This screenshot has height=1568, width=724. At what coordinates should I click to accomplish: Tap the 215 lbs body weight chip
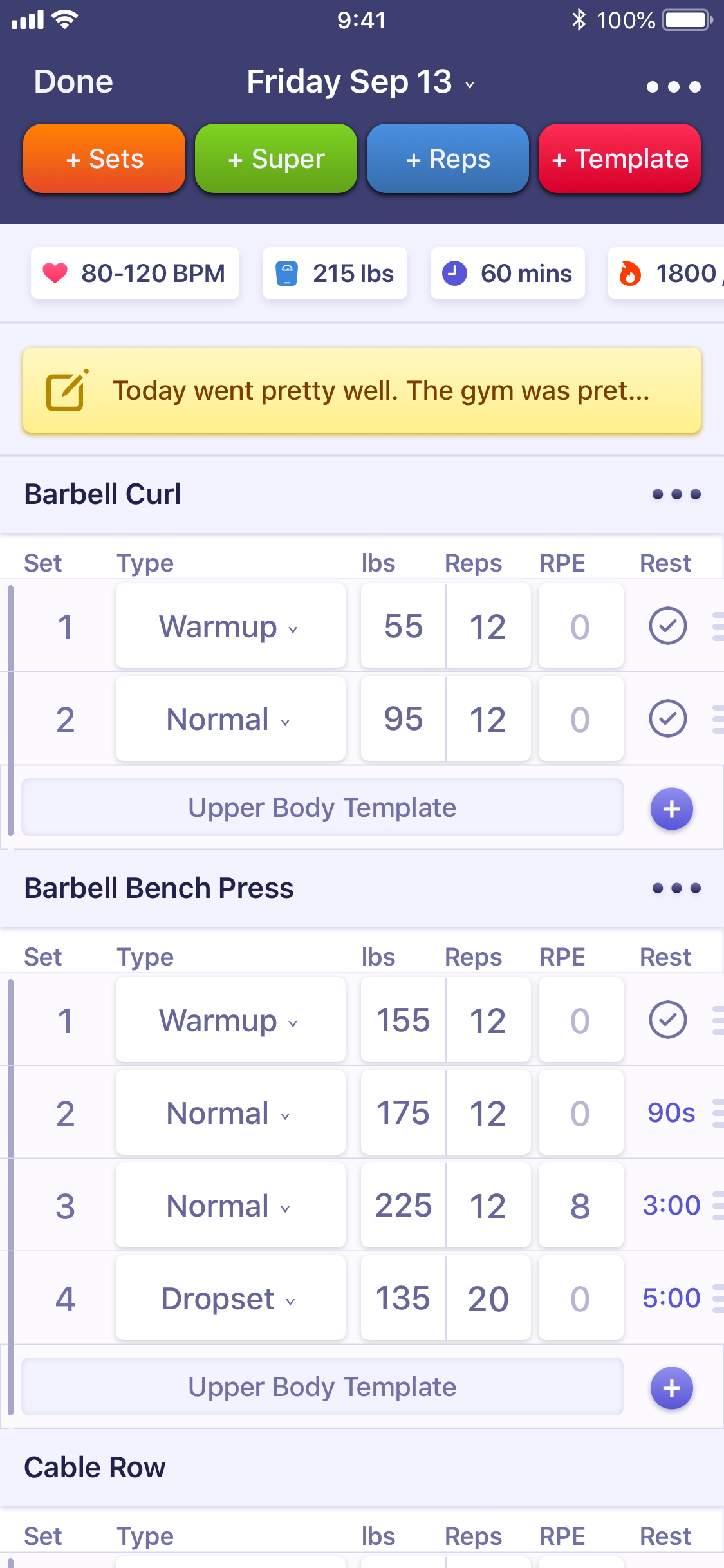(x=335, y=274)
